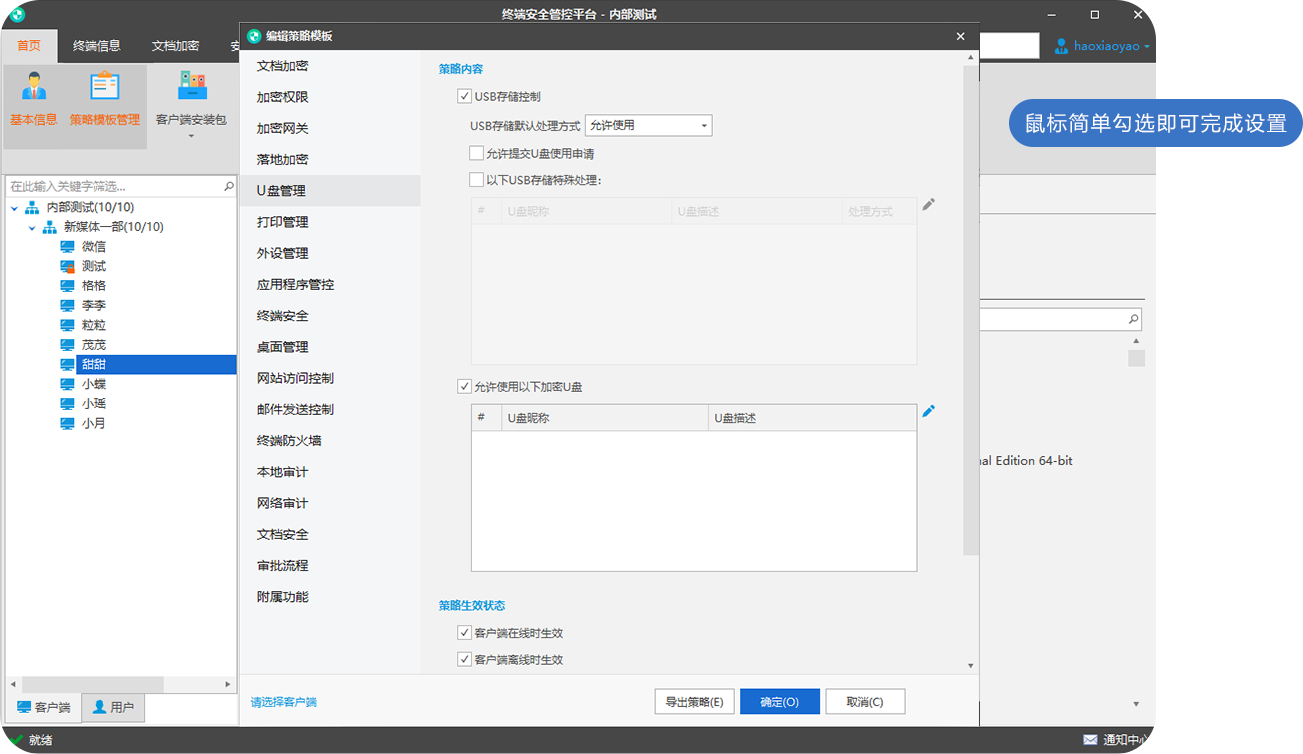Viewport: 1303px width, 754px height.
Task: Click the haoxiaoyao user account icon
Action: (x=1062, y=46)
